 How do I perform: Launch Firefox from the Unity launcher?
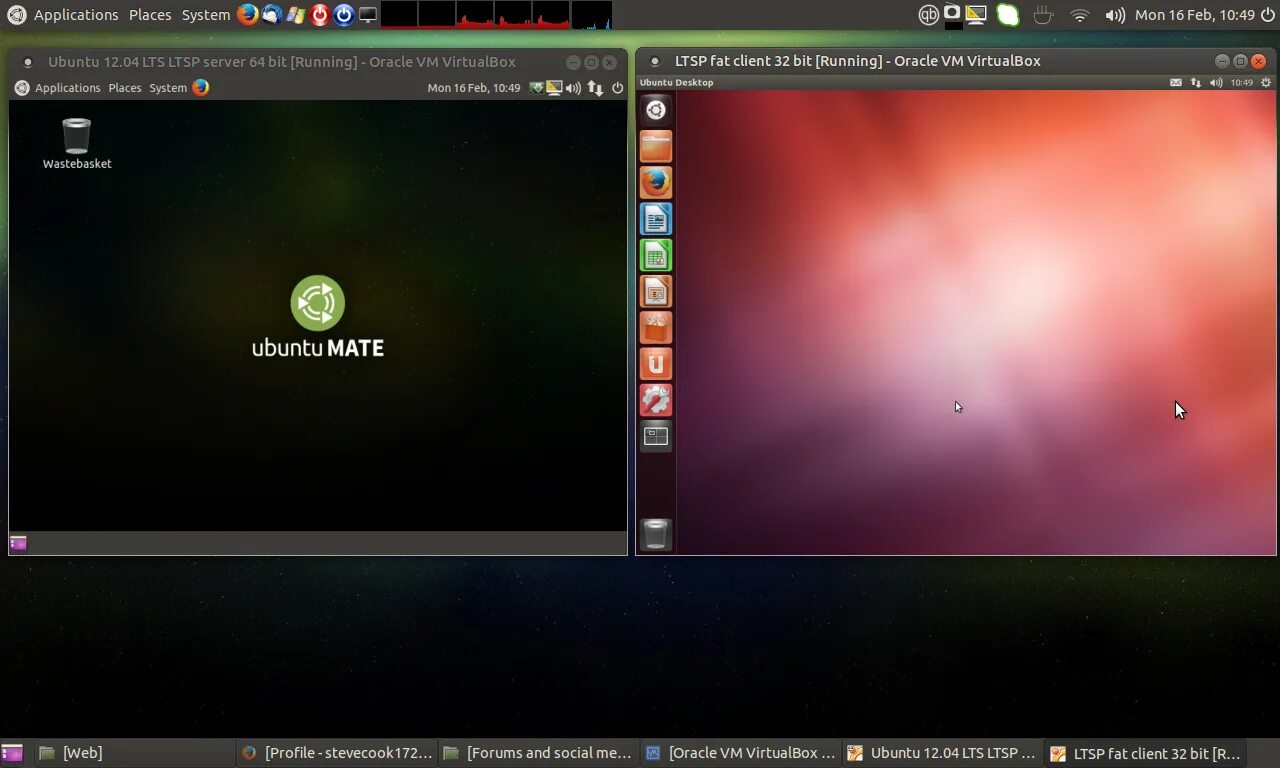point(656,182)
